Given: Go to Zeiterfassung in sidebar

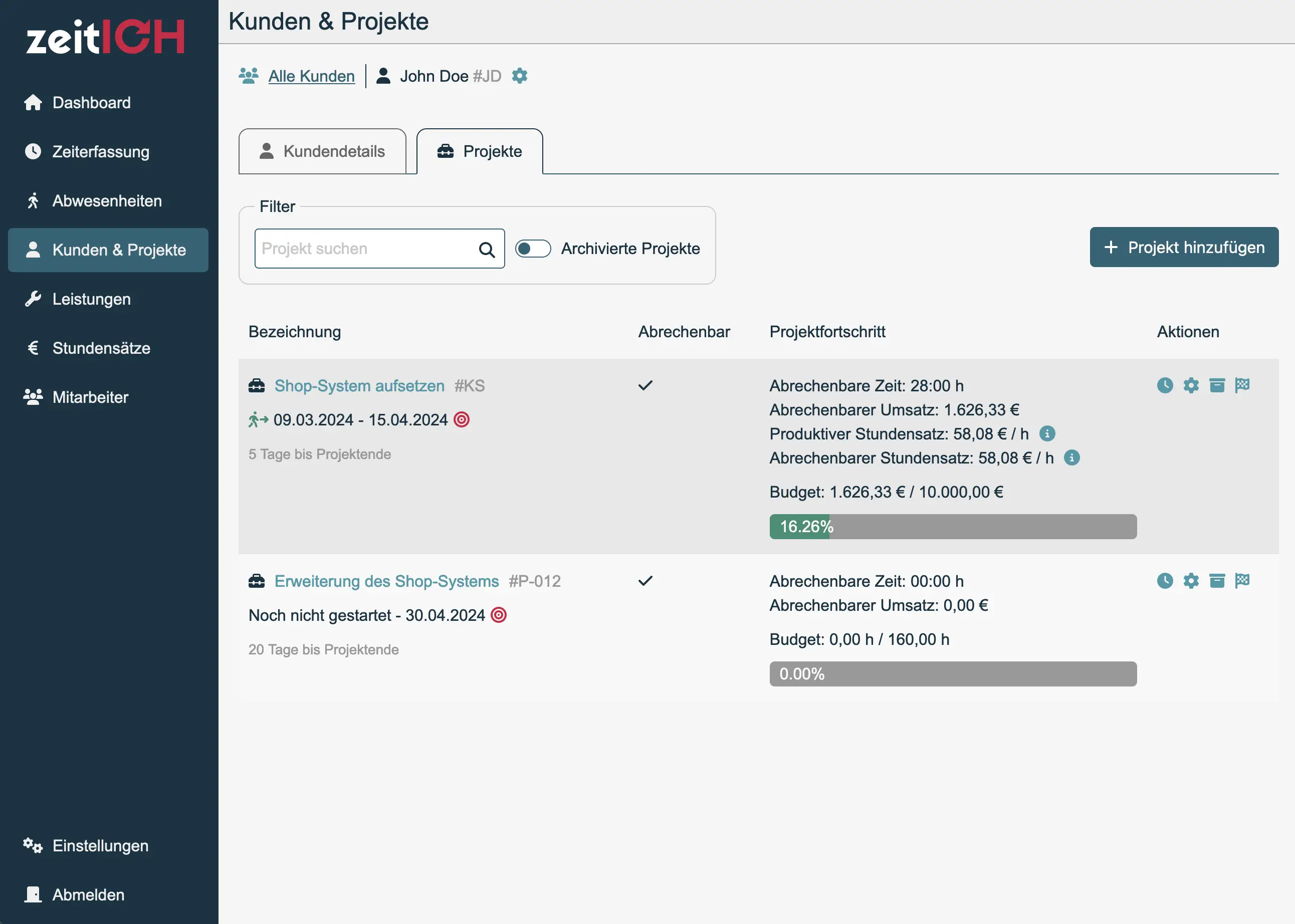Looking at the screenshot, I should (108, 152).
